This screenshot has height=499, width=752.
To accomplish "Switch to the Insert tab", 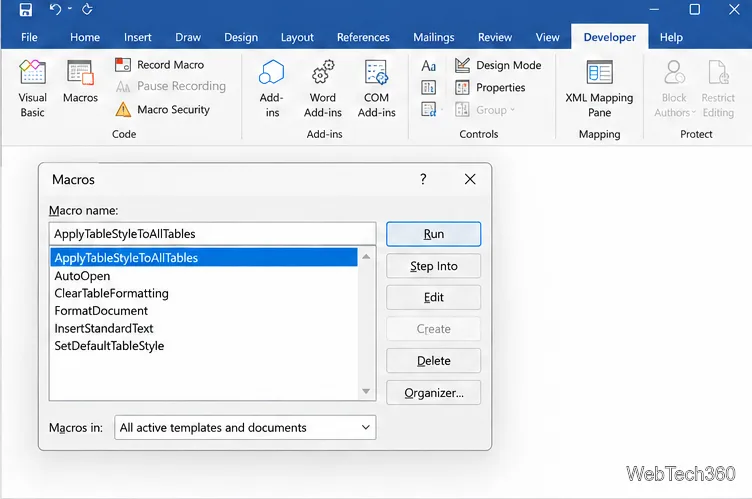I will pyautogui.click(x=138, y=37).
